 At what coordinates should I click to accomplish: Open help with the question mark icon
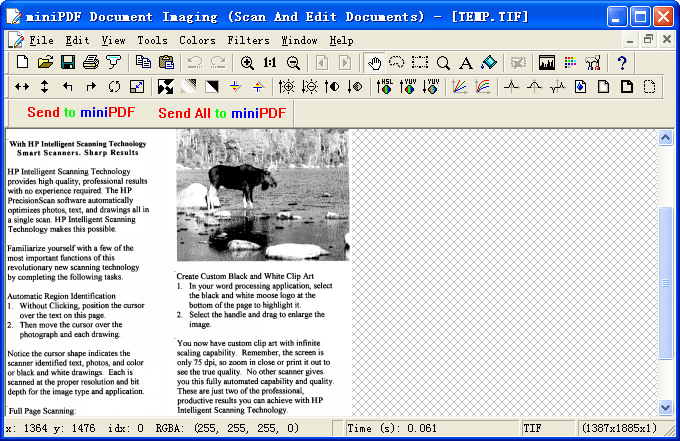(622, 63)
